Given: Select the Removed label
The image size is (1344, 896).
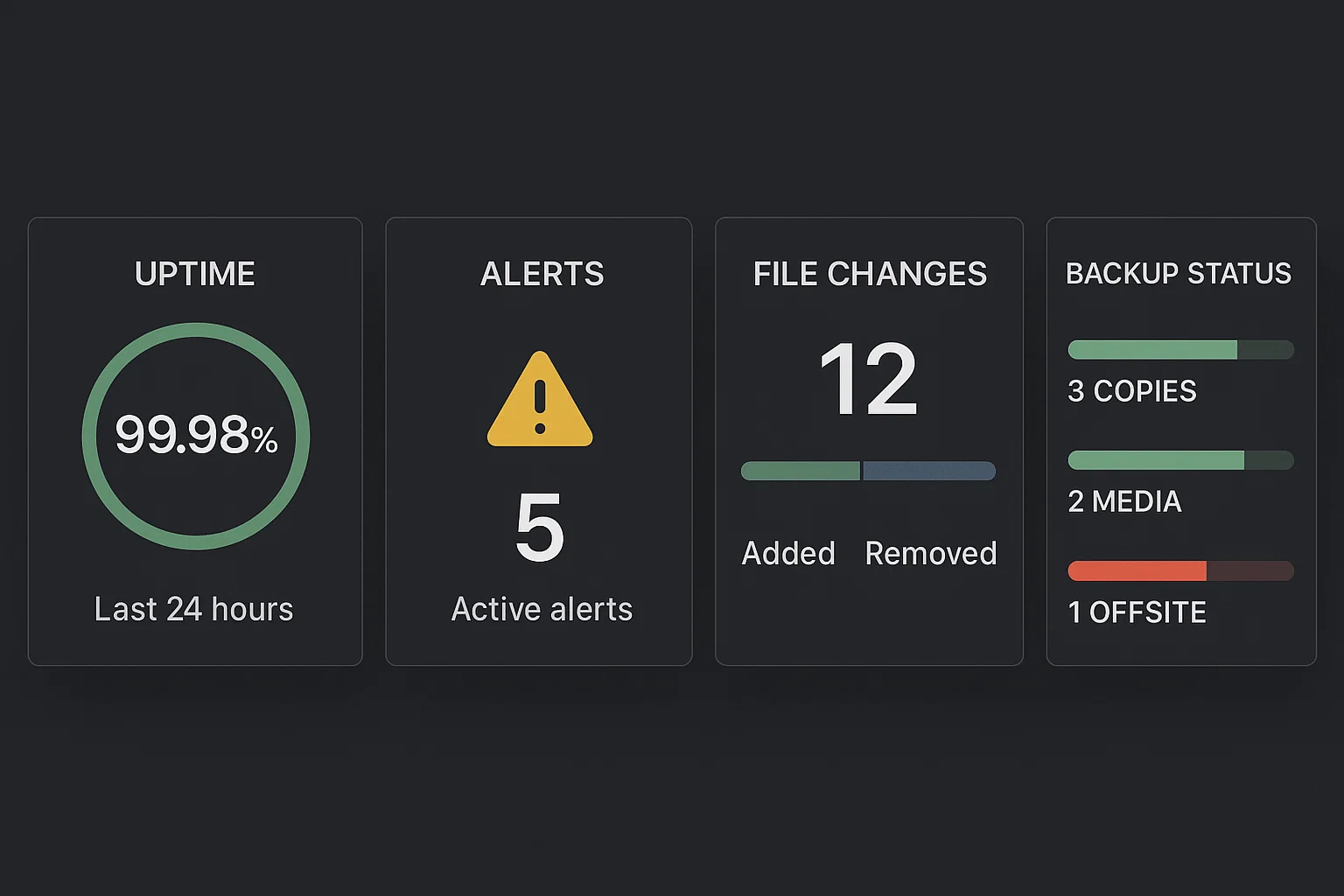Looking at the screenshot, I should pyautogui.click(x=931, y=553).
